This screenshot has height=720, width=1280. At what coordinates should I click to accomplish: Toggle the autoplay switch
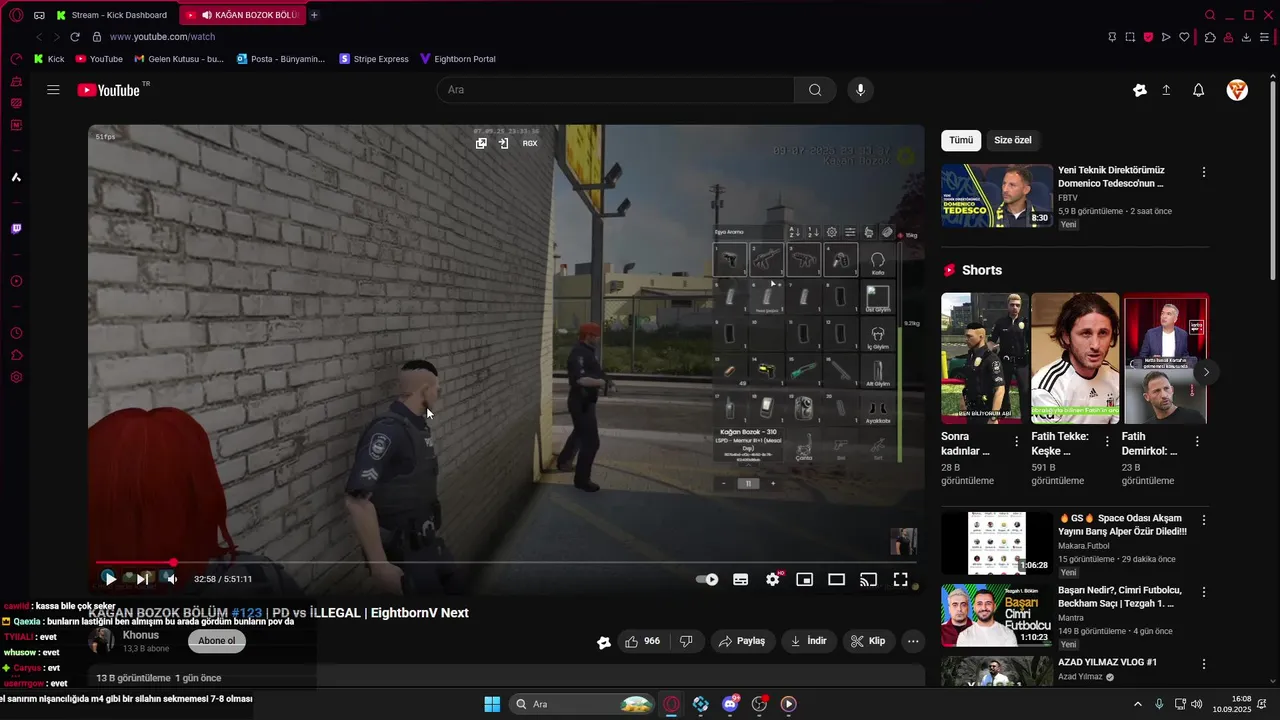(x=707, y=579)
